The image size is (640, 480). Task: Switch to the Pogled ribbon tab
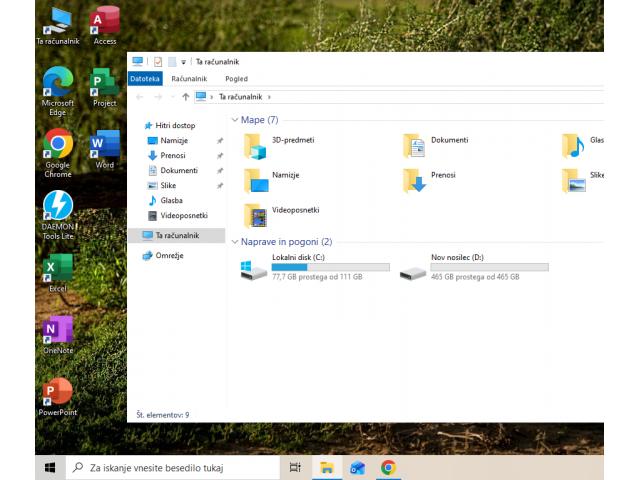tap(236, 78)
